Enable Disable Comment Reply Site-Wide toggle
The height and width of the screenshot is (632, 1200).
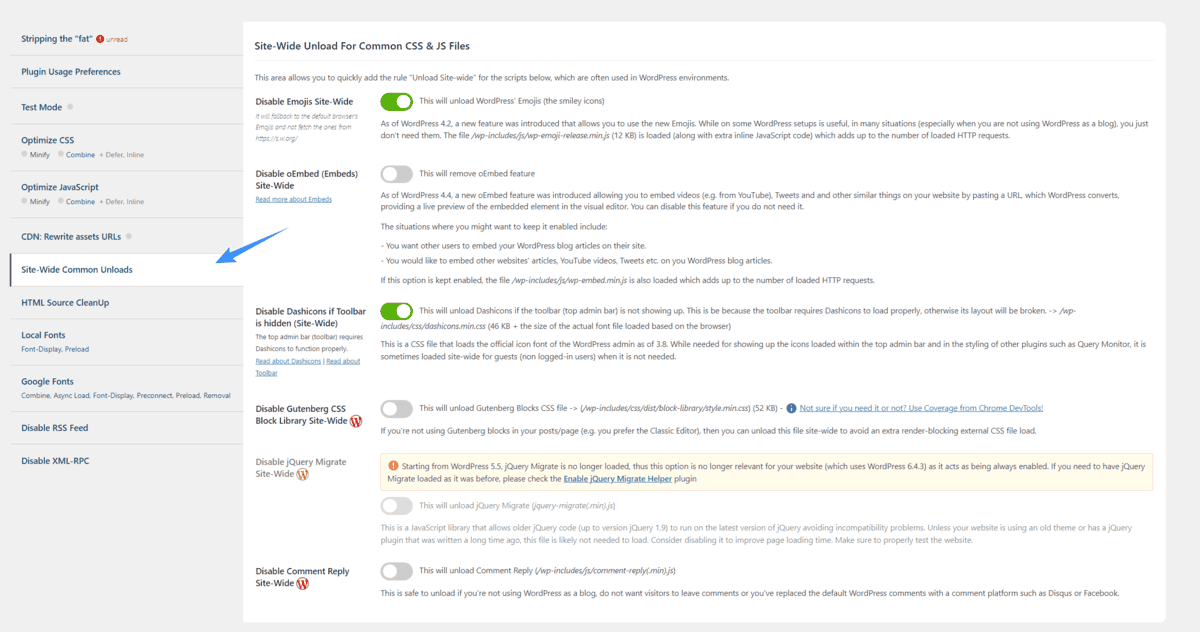(396, 571)
